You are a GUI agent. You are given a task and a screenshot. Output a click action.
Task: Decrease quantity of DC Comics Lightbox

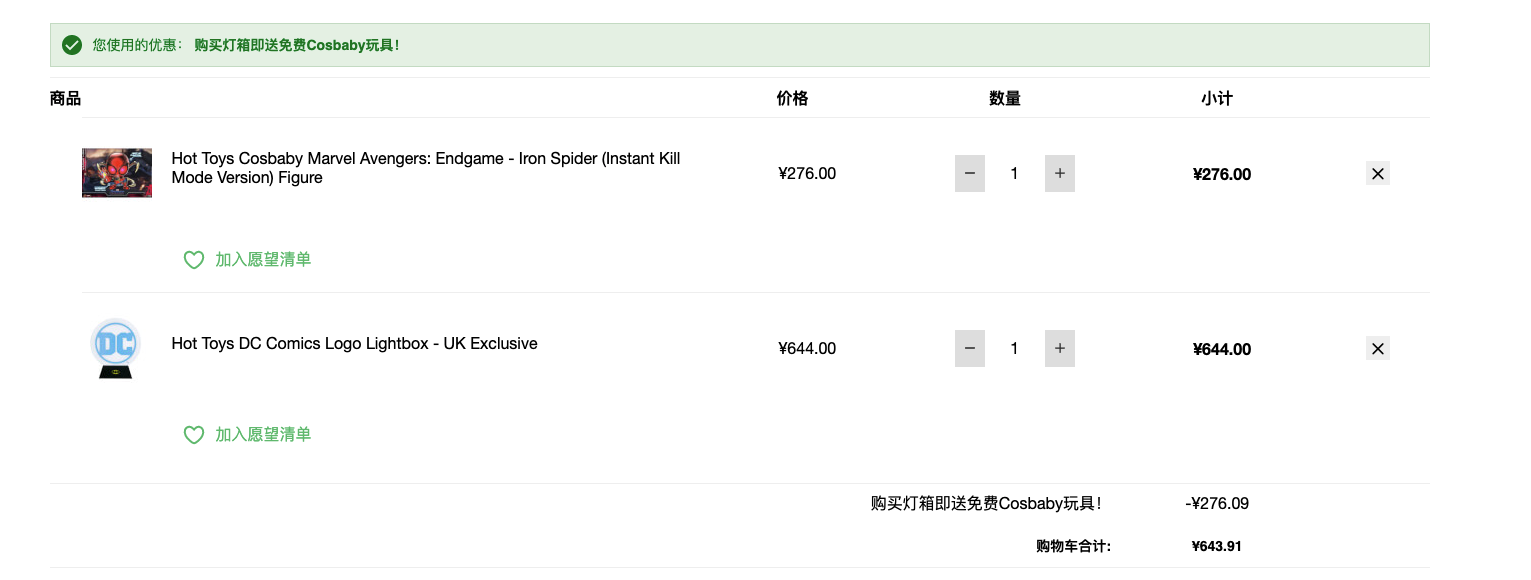[x=970, y=349]
